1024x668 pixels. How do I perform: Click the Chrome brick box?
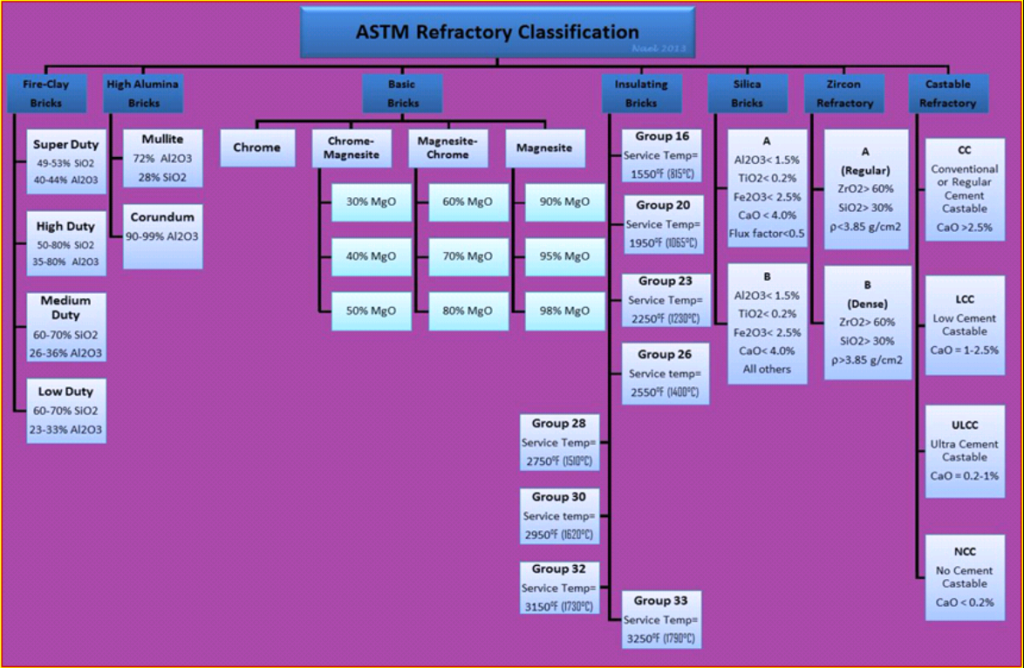point(257,147)
